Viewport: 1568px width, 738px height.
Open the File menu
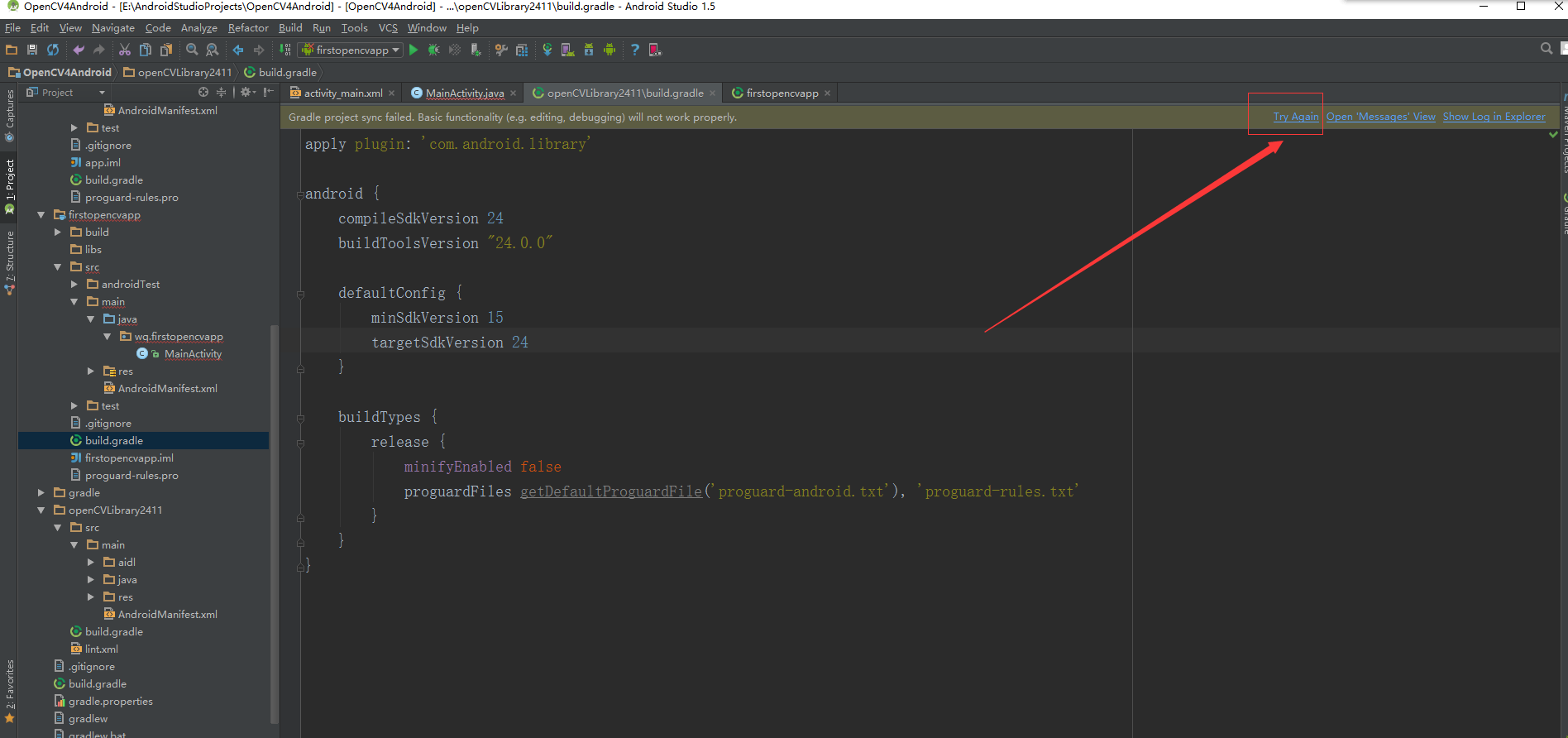coord(12,28)
